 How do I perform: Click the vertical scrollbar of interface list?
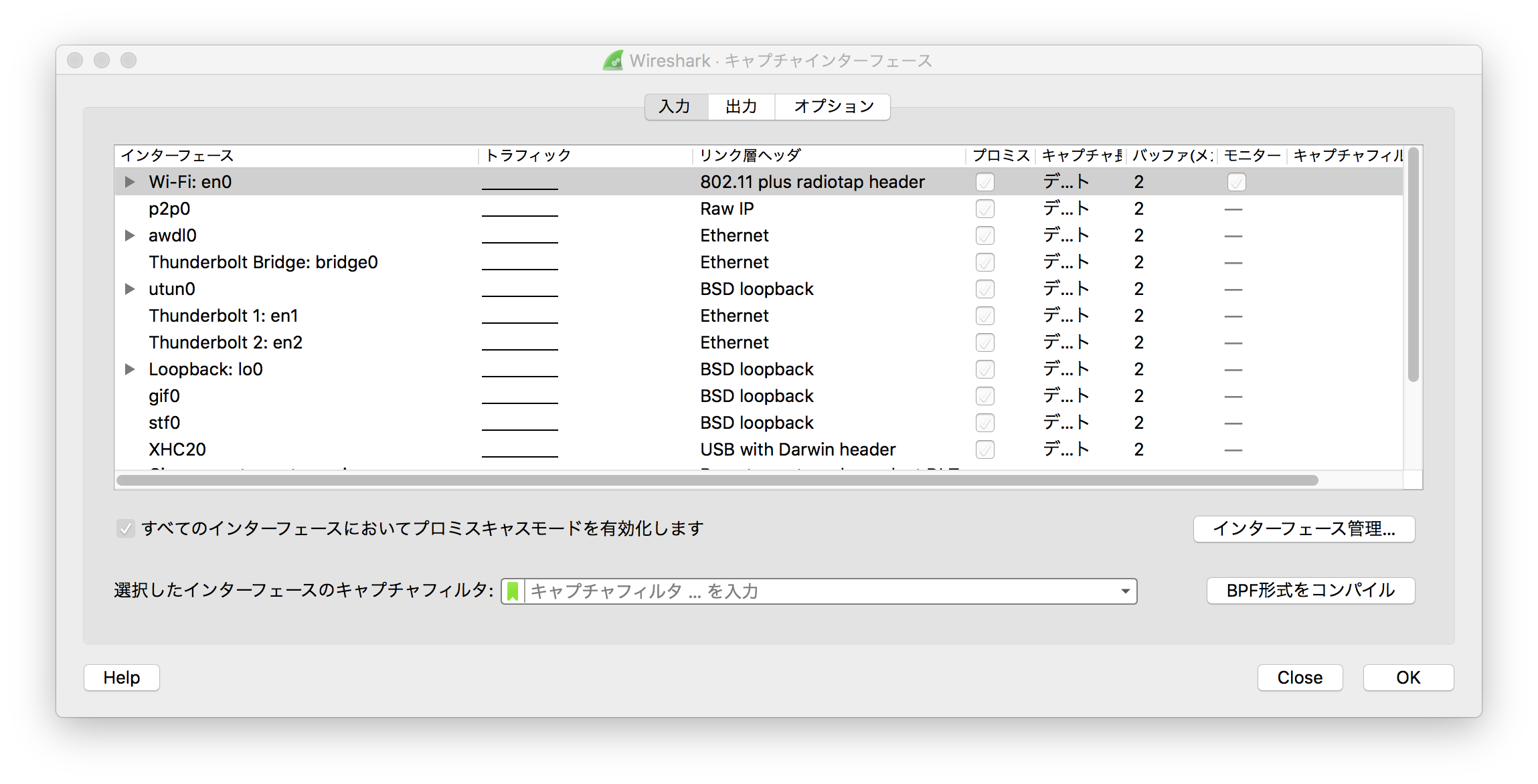click(x=1413, y=265)
